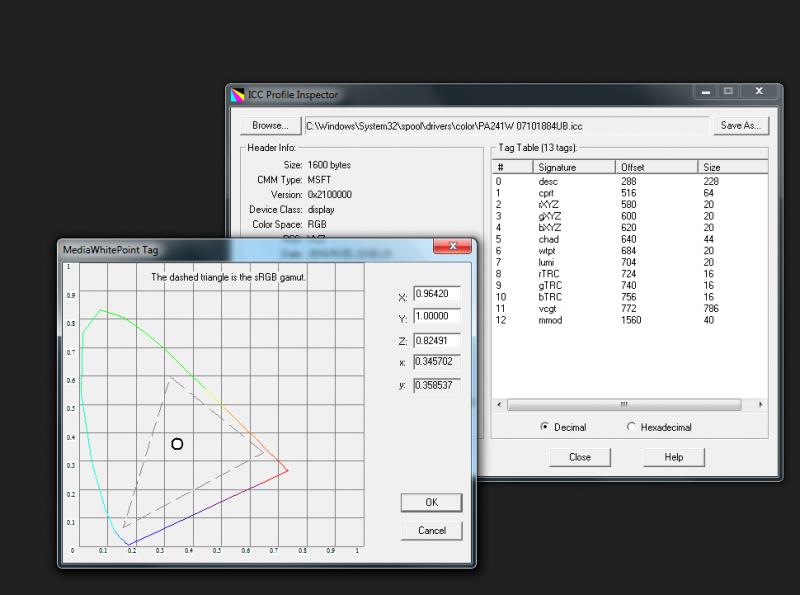
Task: Click the lowercase x chromaticity field 0.345702
Action: (x=437, y=362)
